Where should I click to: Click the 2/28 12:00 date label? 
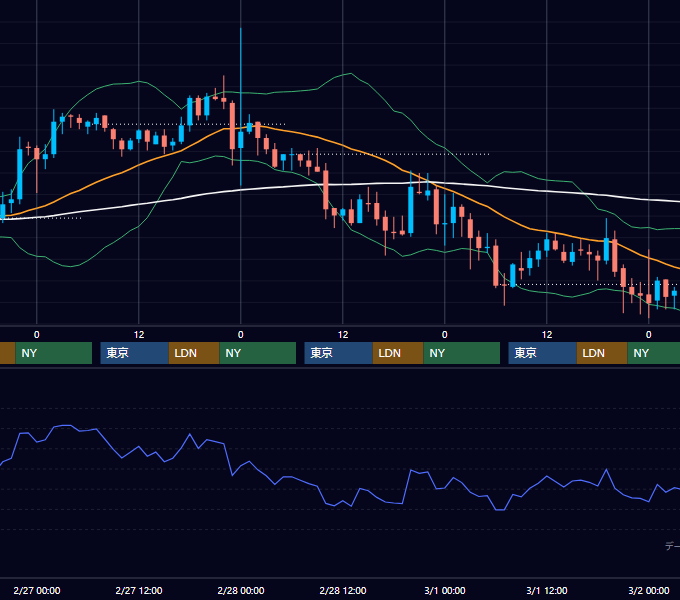click(343, 590)
